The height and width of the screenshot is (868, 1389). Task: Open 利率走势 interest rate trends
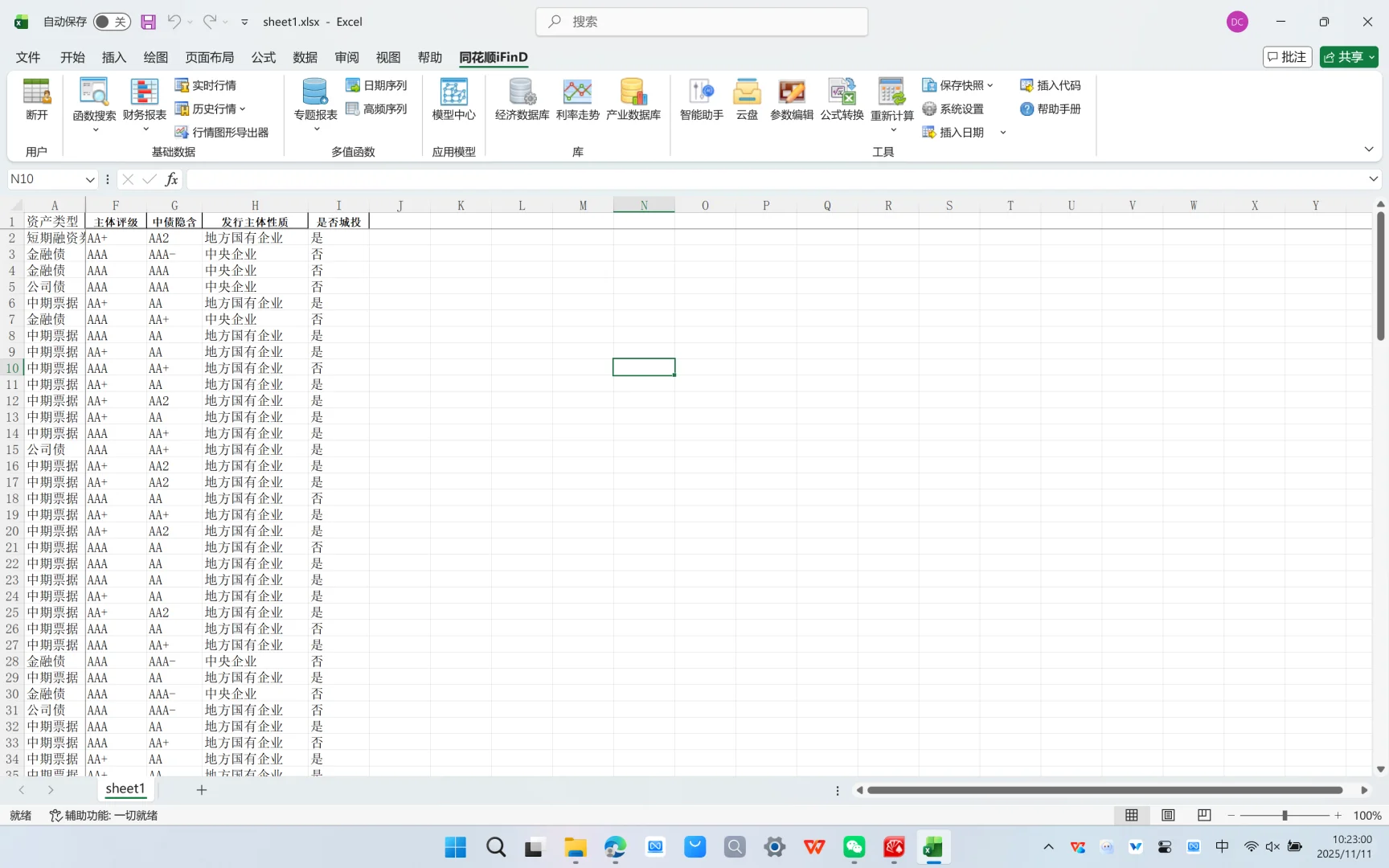click(x=578, y=100)
